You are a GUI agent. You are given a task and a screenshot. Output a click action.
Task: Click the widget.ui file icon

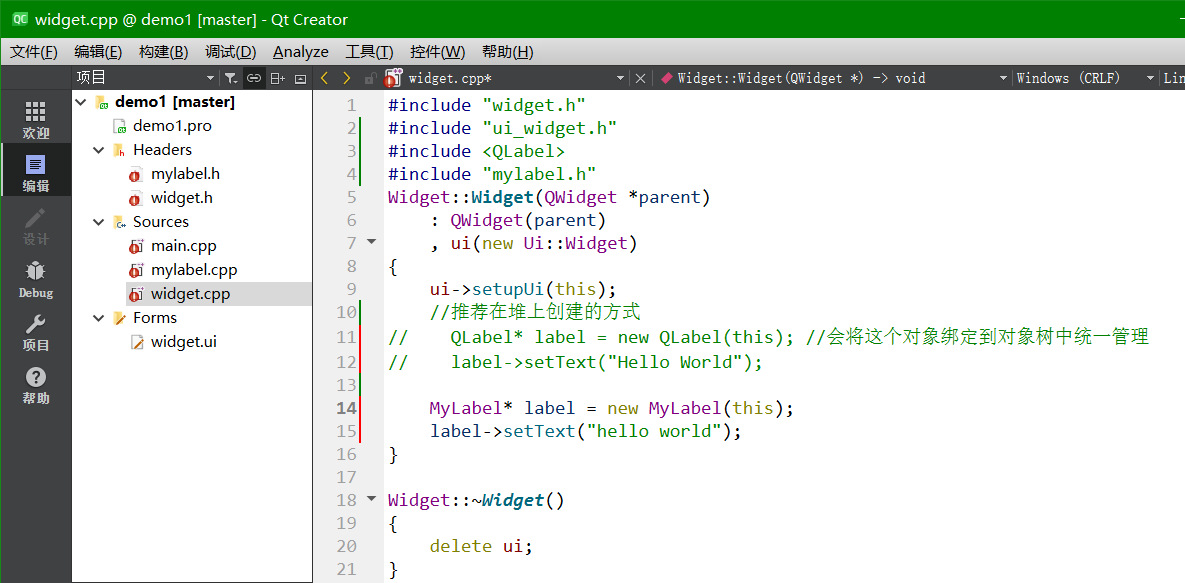click(136, 342)
